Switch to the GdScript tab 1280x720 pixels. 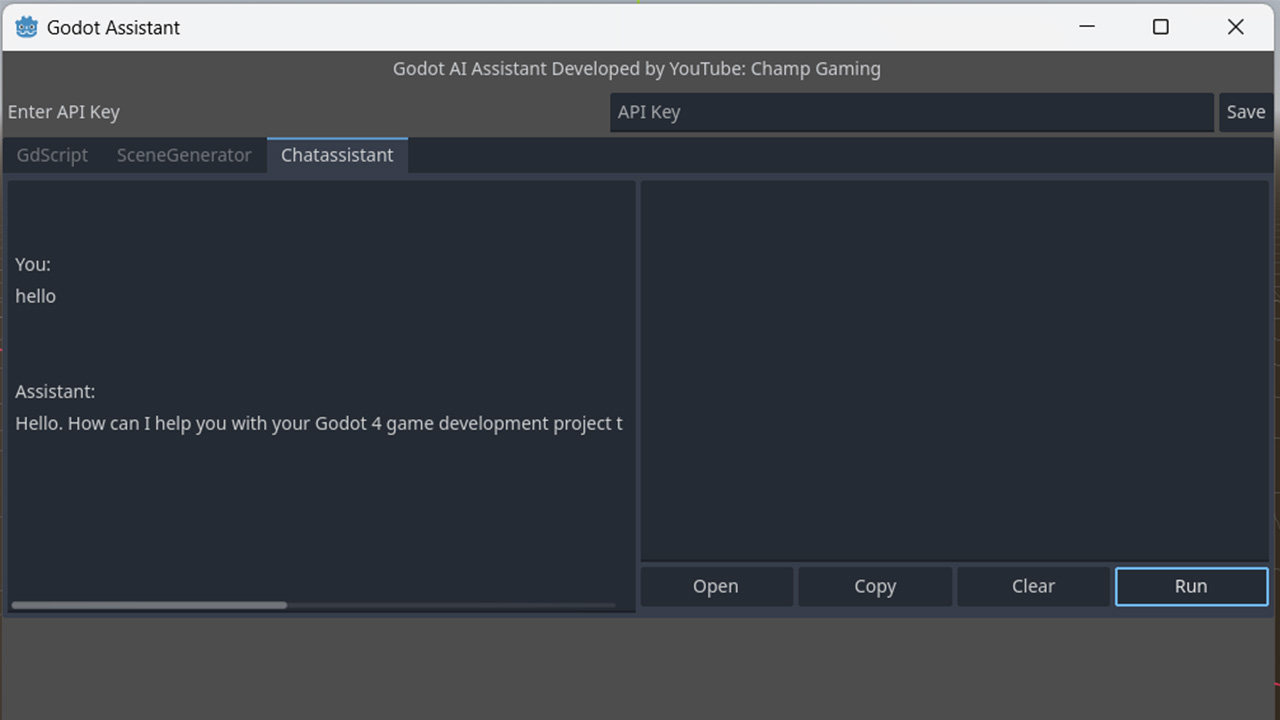point(52,155)
